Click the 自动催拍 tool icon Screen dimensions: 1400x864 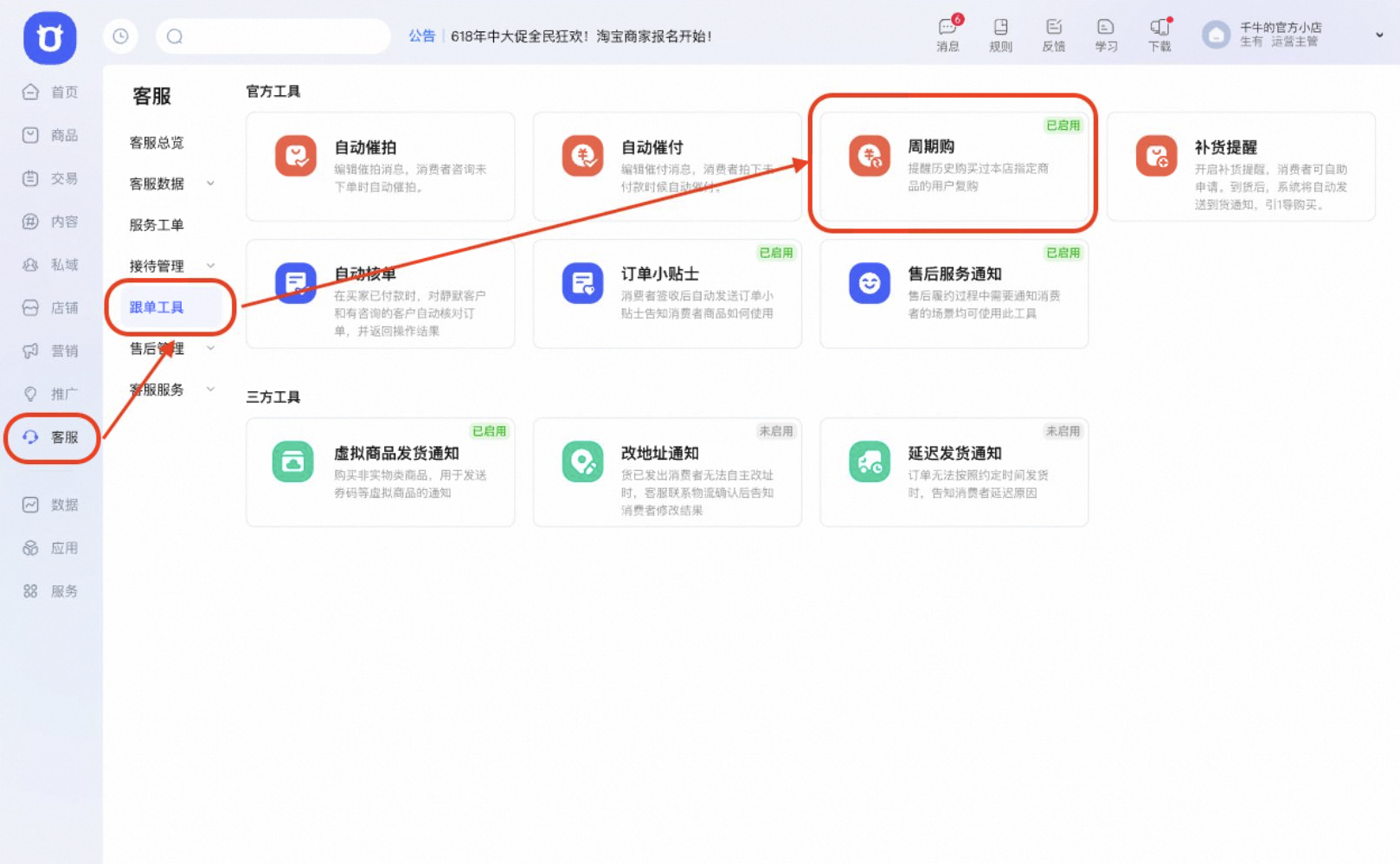point(296,156)
